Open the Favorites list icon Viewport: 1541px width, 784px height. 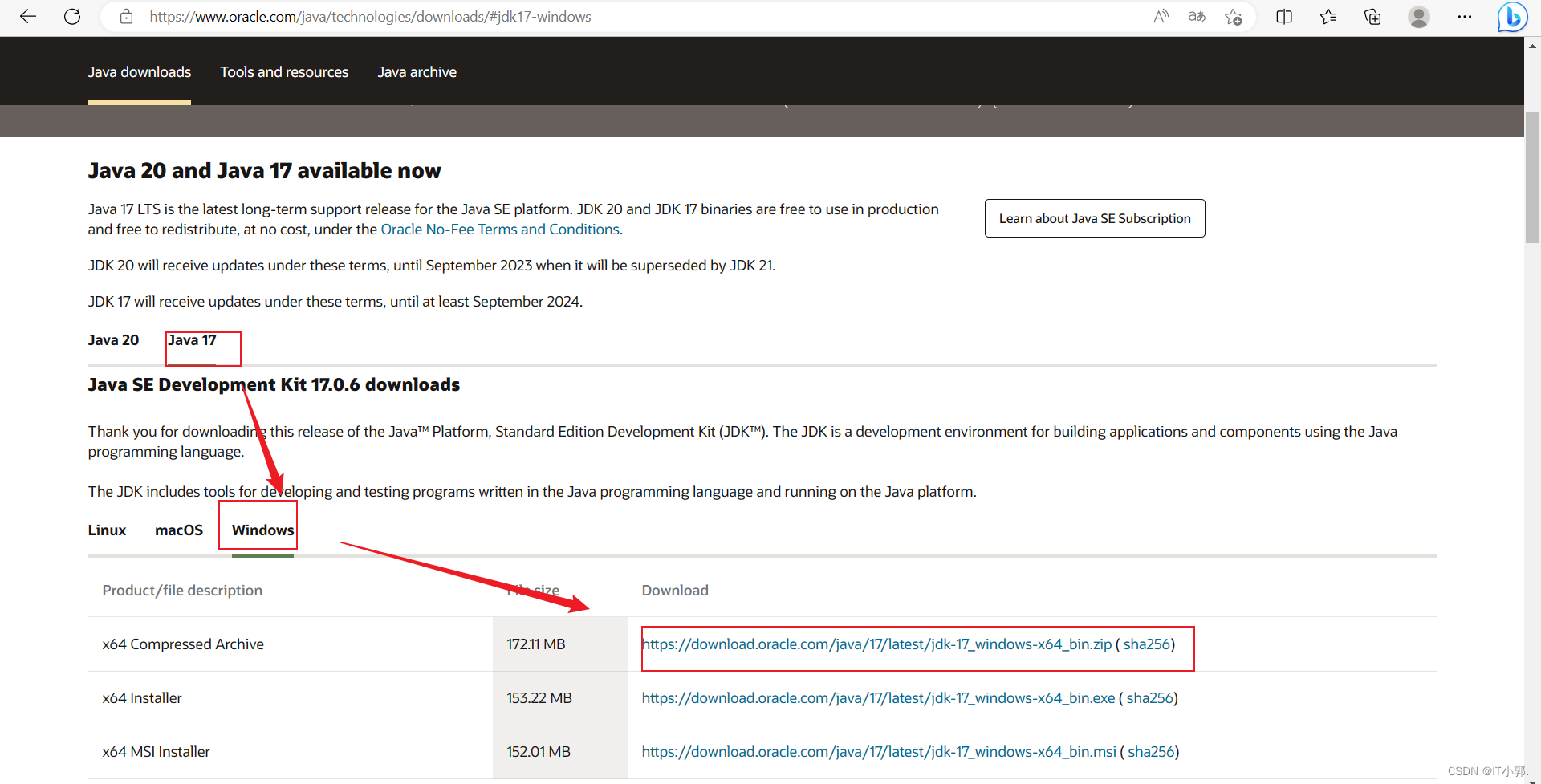pos(1328,16)
